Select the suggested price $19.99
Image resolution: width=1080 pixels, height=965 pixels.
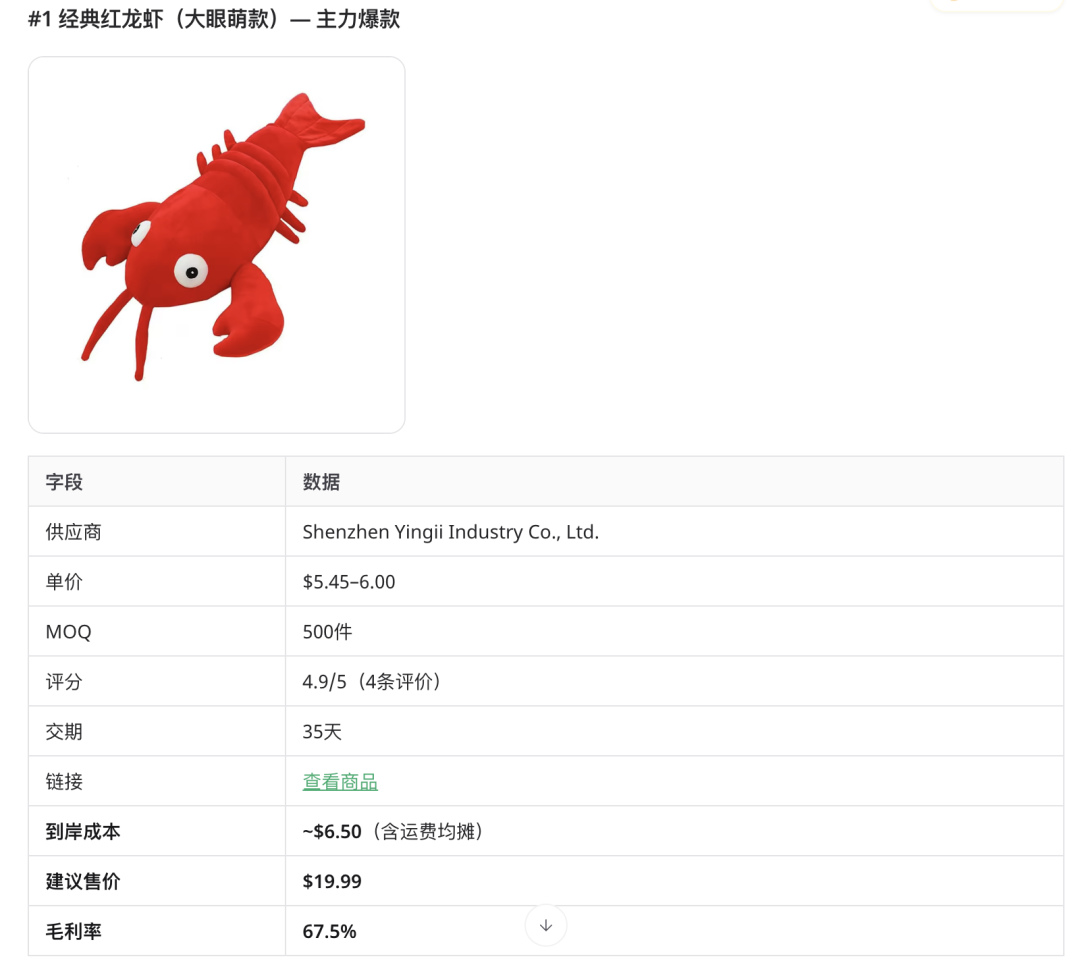[x=332, y=881]
